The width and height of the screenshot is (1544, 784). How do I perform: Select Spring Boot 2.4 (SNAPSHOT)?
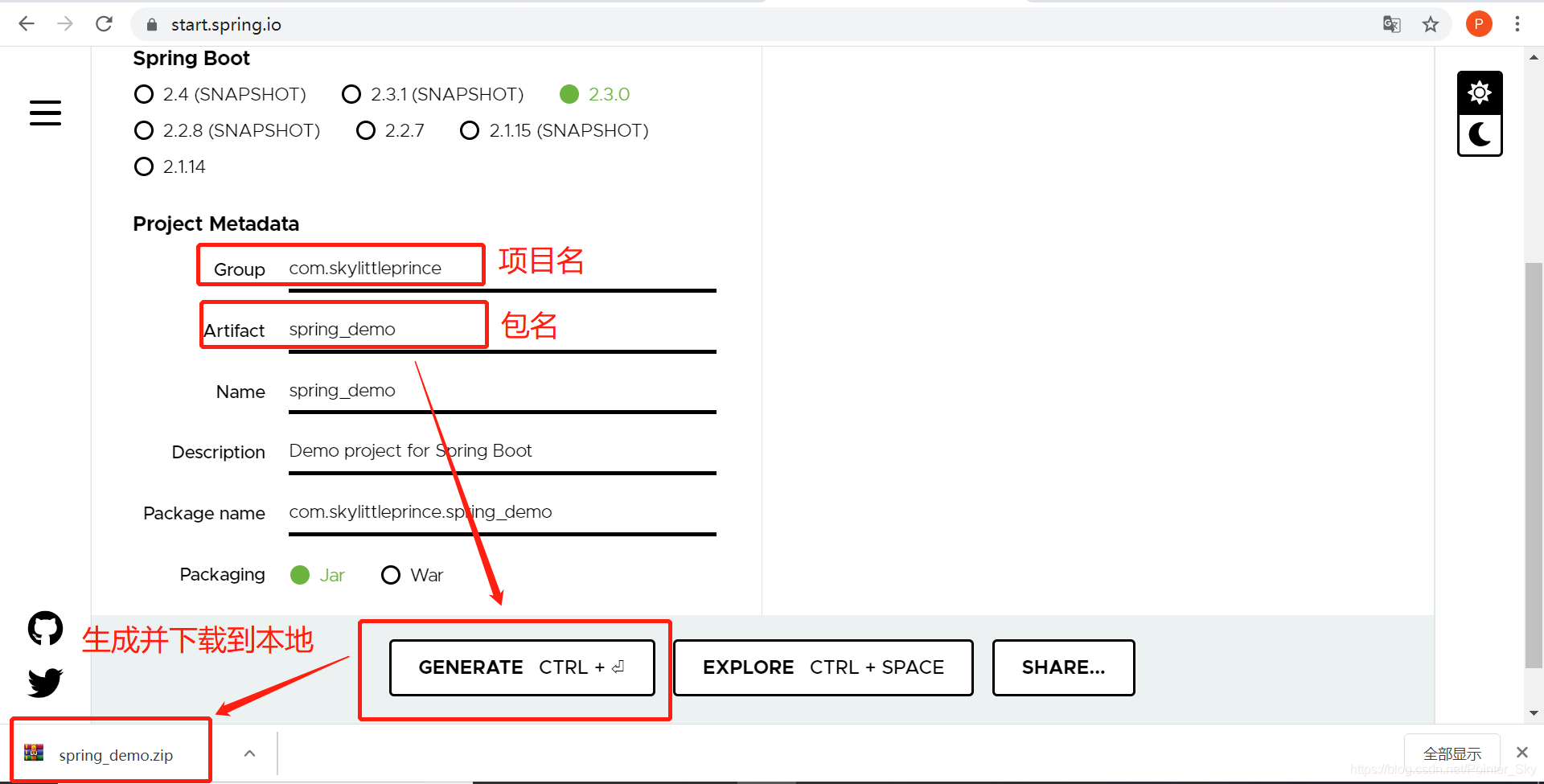pyautogui.click(x=220, y=94)
